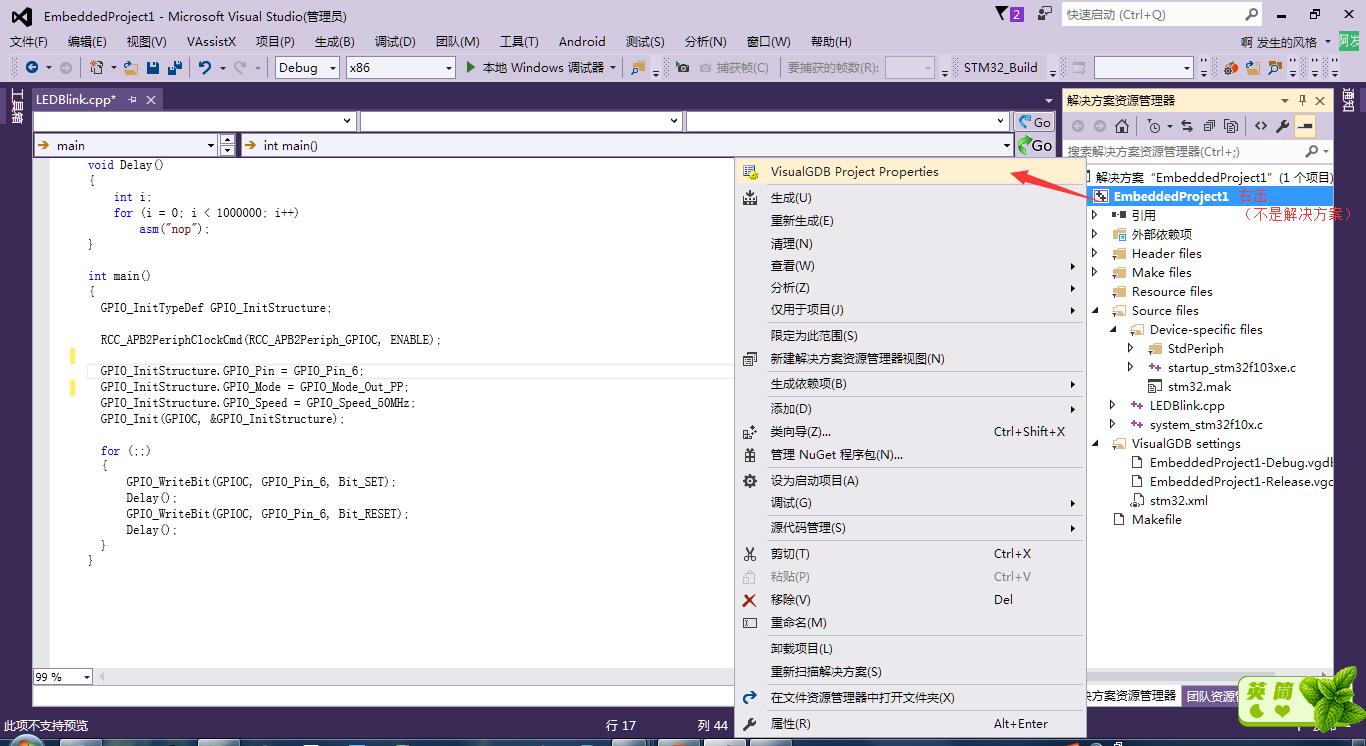1366x746 pixels.
Task: Save LEDBlink.cpp with the floppy disk icon
Action: coord(153,67)
